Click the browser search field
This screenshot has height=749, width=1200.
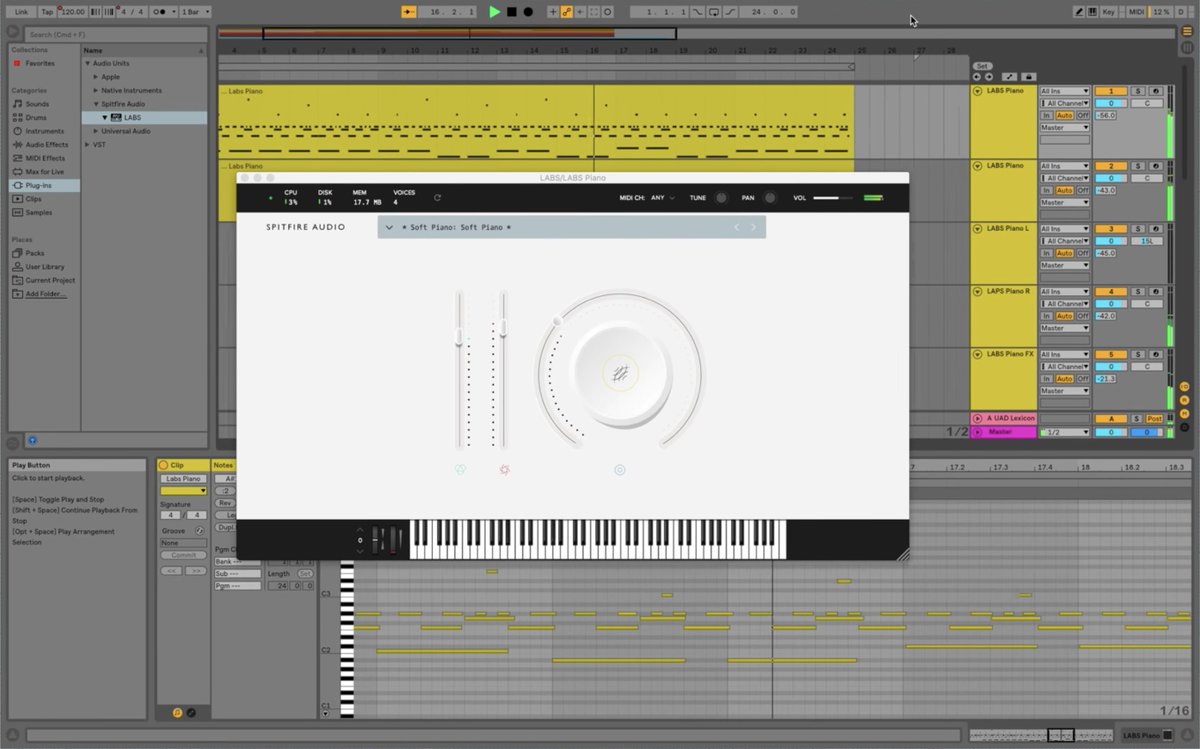tap(115, 35)
